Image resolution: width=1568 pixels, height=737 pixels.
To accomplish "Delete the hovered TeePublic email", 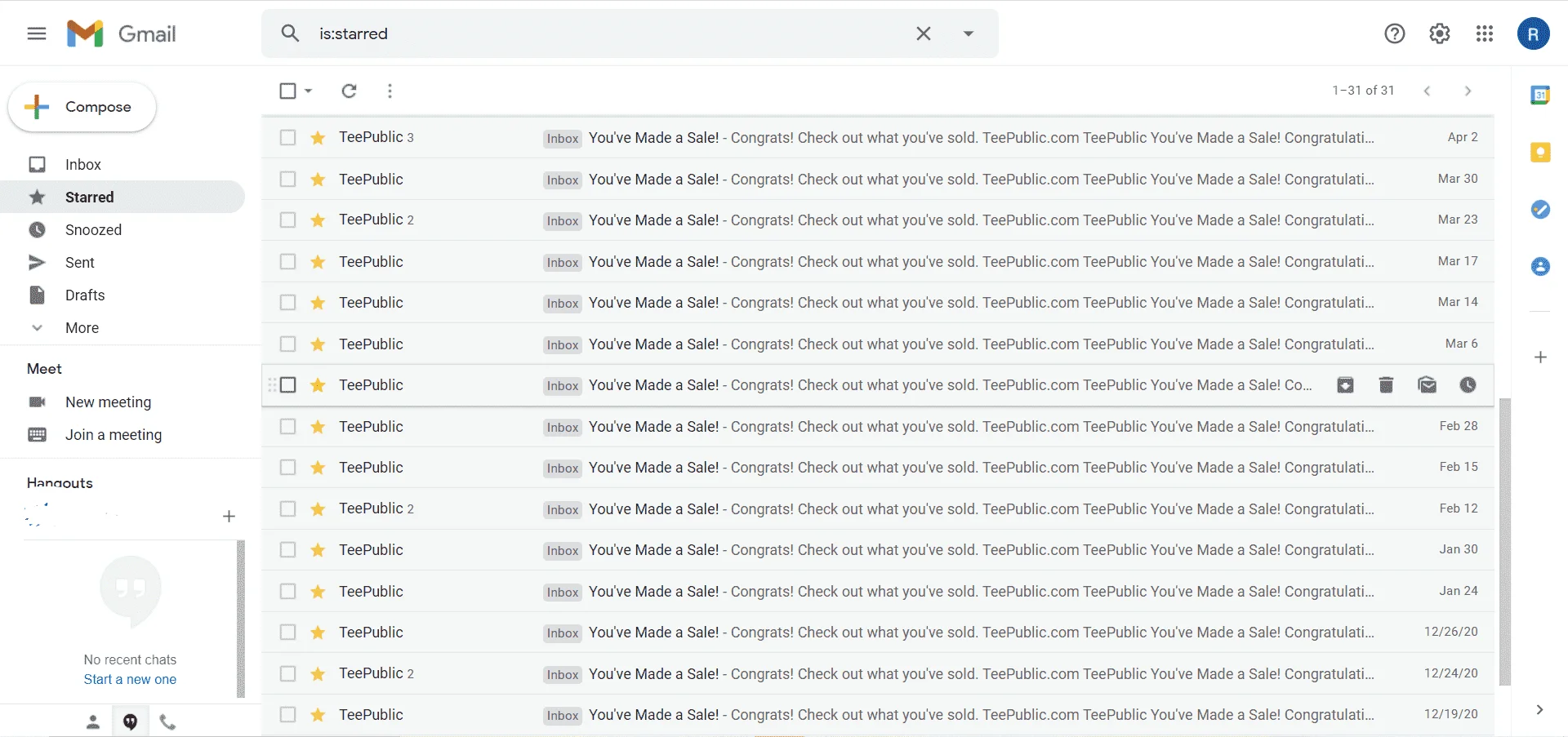I will tap(1386, 385).
